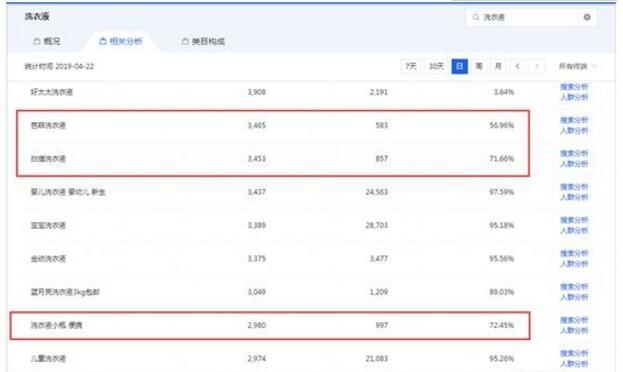The height and width of the screenshot is (372, 623).
Task: Click the percentage 89.03%
Action: [x=502, y=292]
